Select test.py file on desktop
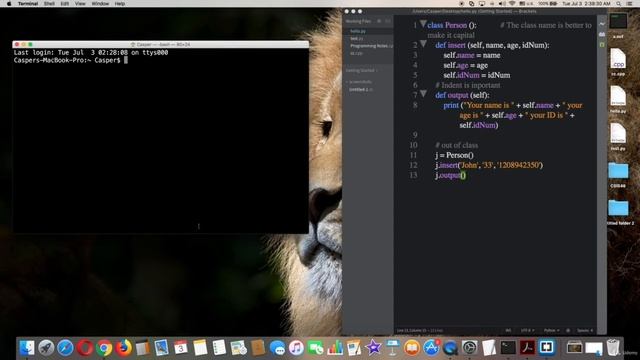 (x=618, y=137)
